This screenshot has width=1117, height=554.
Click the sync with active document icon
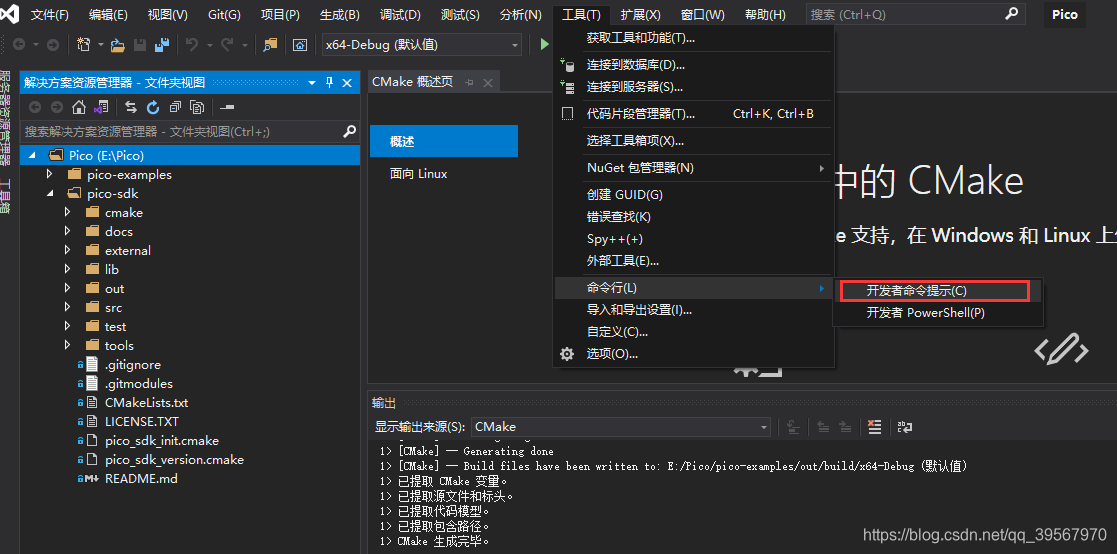130,108
